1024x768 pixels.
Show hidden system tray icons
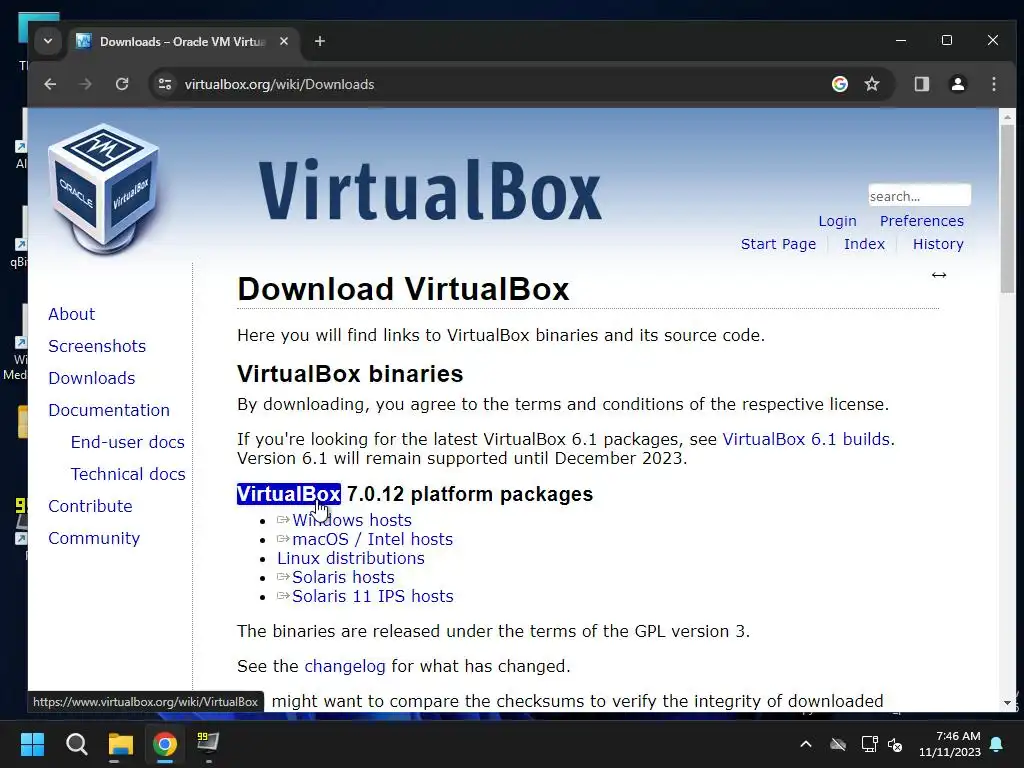pyautogui.click(x=806, y=744)
